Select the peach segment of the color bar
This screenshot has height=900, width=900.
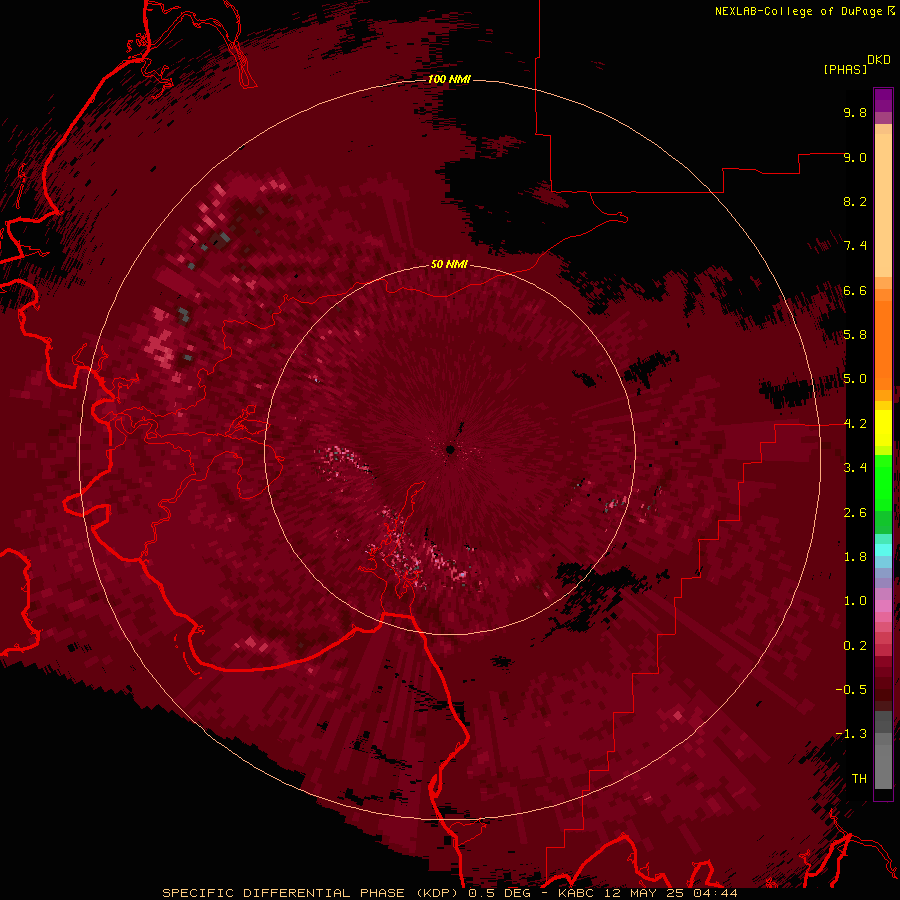pos(883,205)
